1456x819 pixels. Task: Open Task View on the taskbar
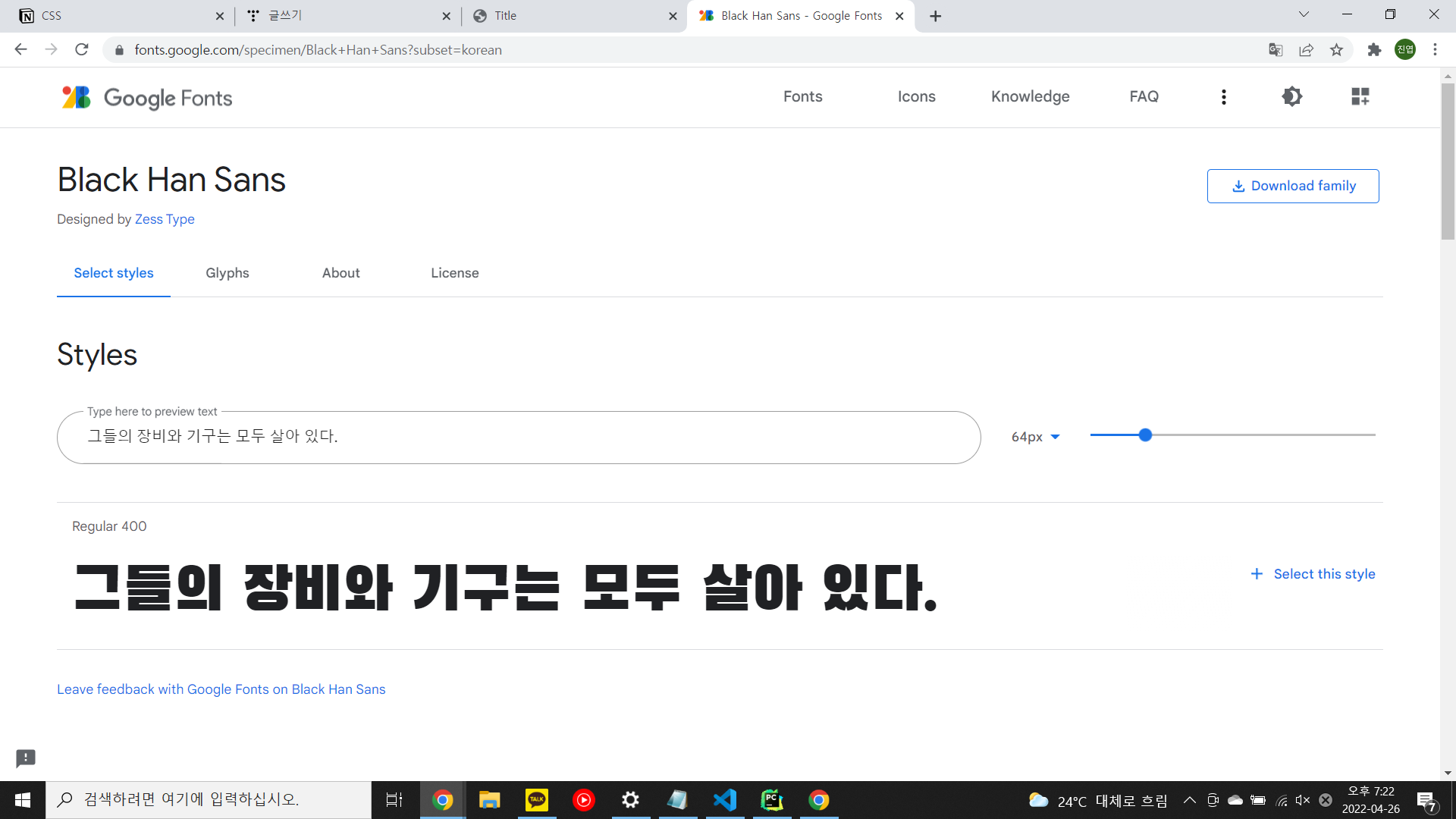tap(394, 800)
